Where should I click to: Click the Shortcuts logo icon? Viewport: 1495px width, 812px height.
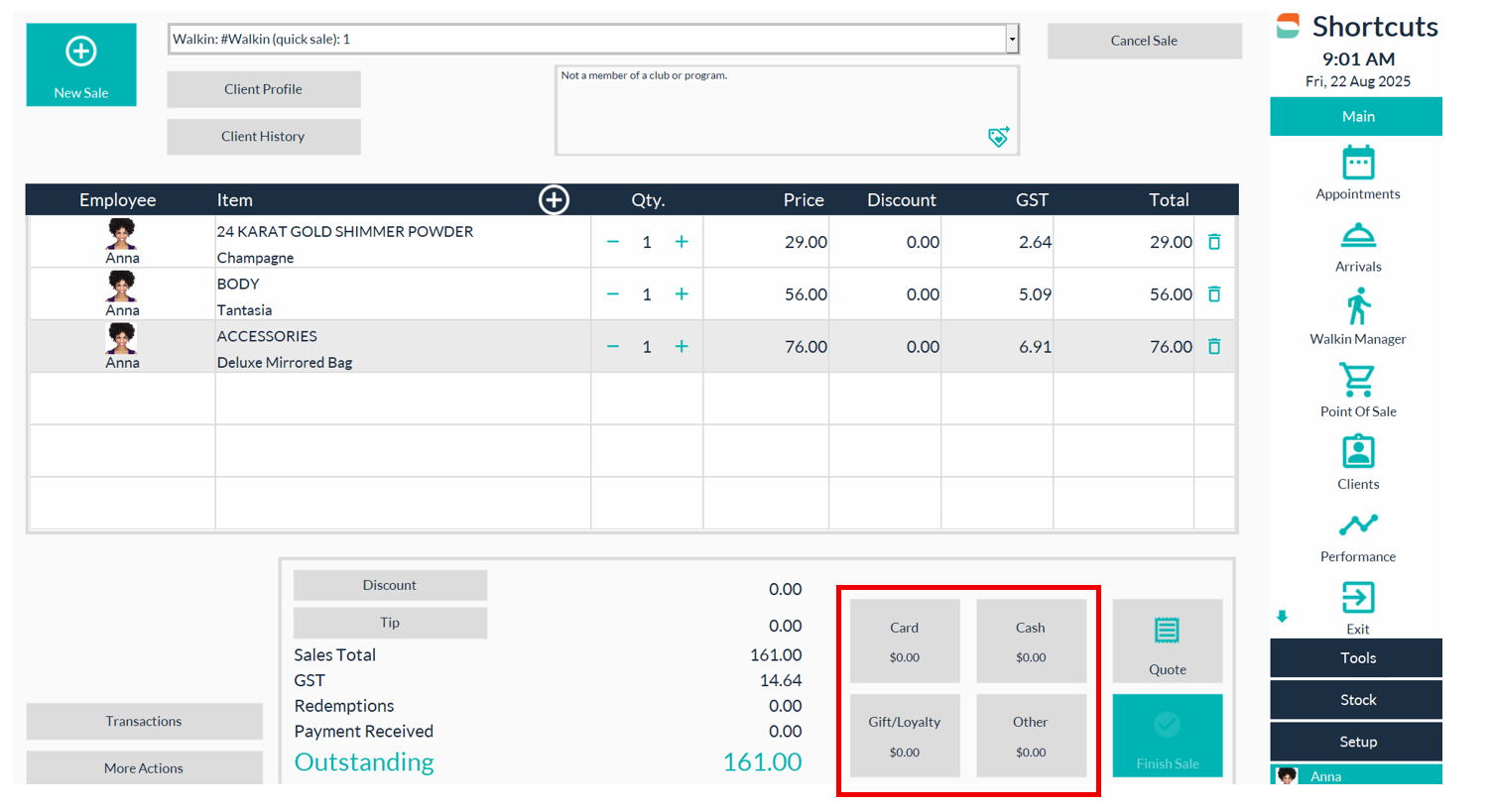click(x=1288, y=26)
